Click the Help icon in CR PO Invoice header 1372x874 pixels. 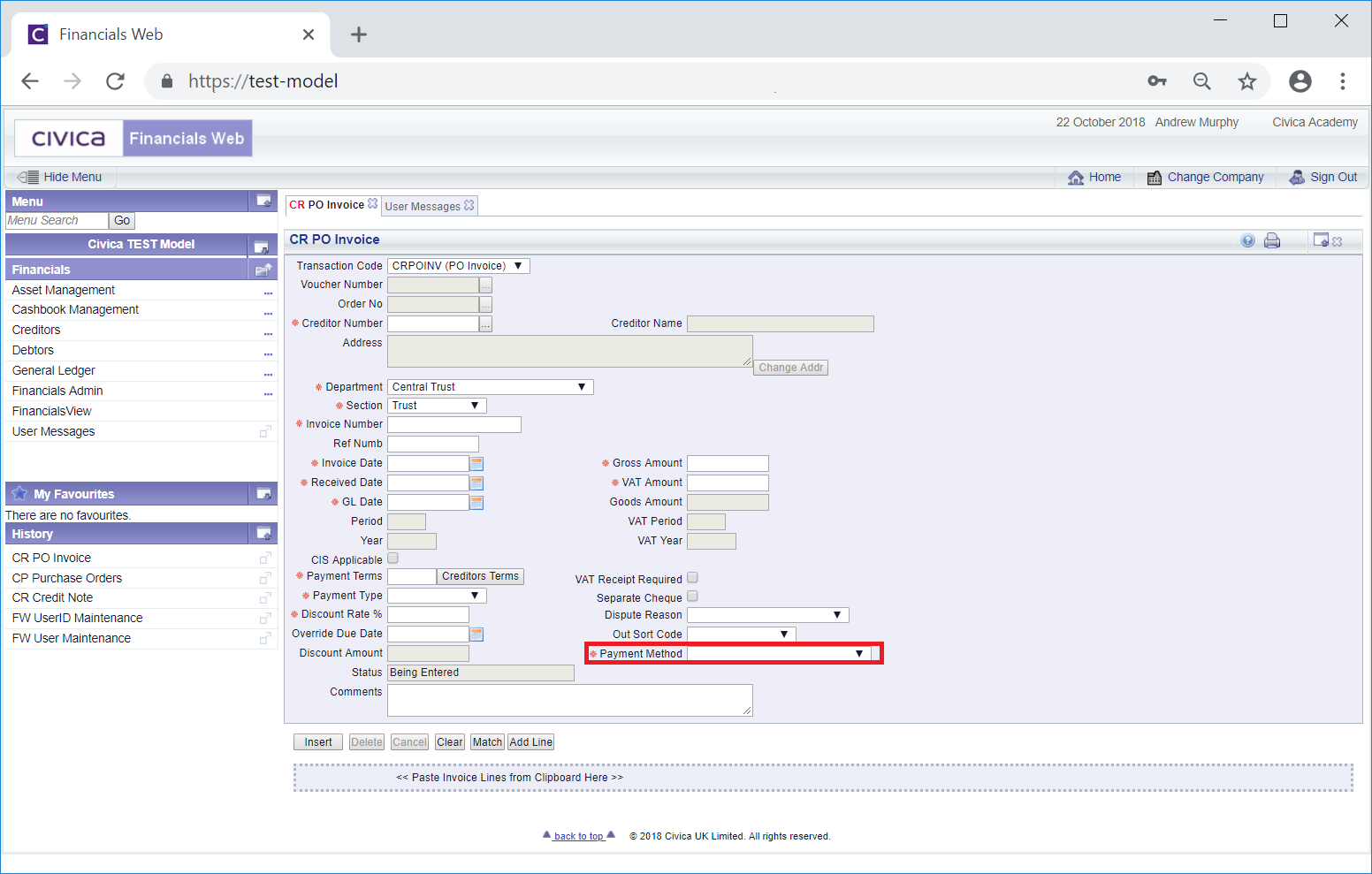tap(1247, 240)
